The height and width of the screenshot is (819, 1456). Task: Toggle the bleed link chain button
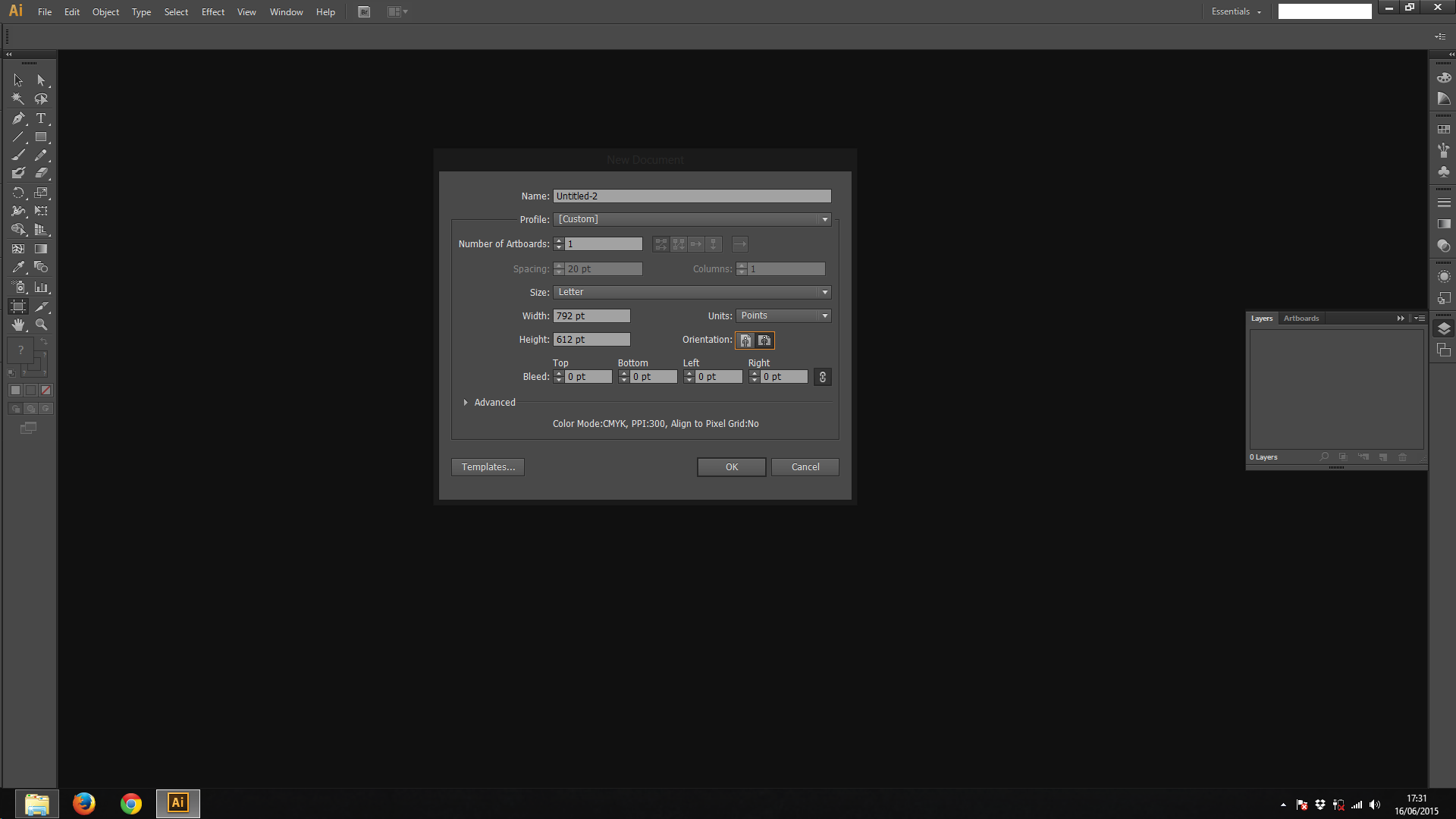click(823, 377)
